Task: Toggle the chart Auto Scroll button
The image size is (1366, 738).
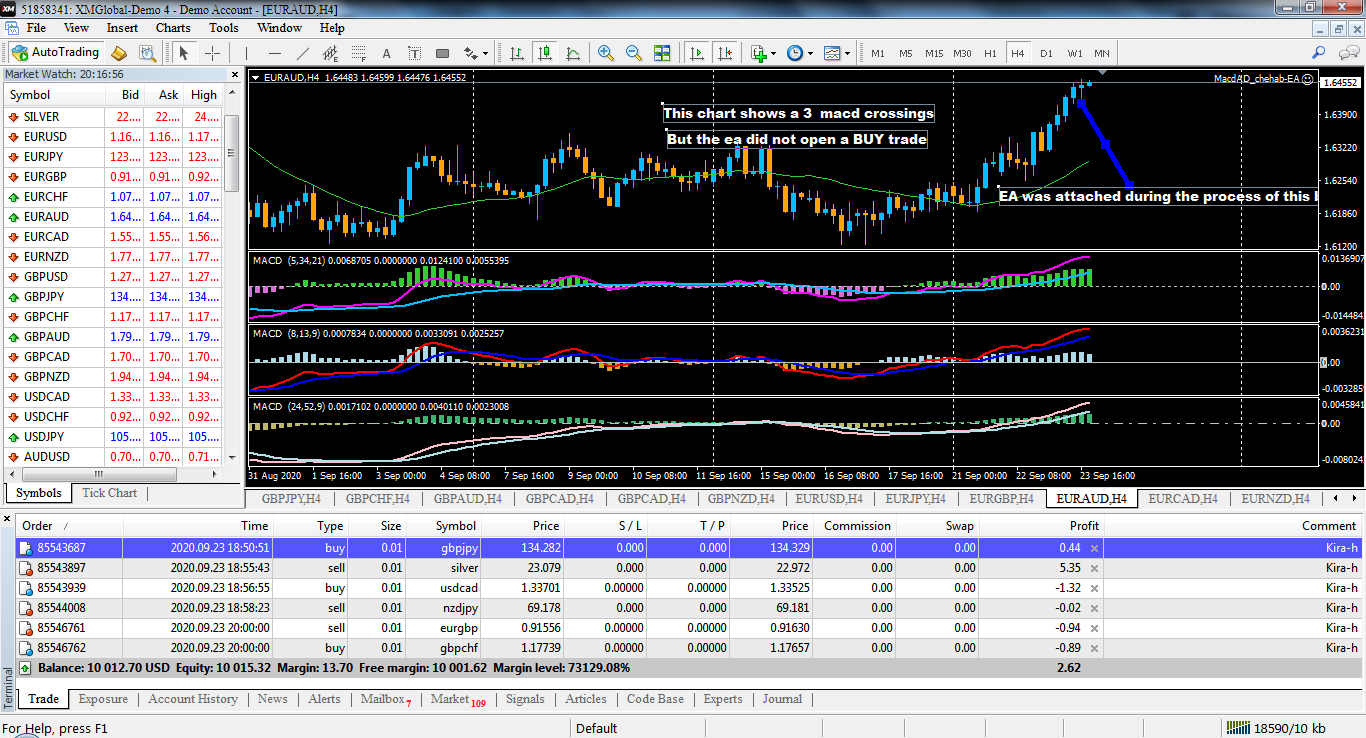Action: (697, 53)
